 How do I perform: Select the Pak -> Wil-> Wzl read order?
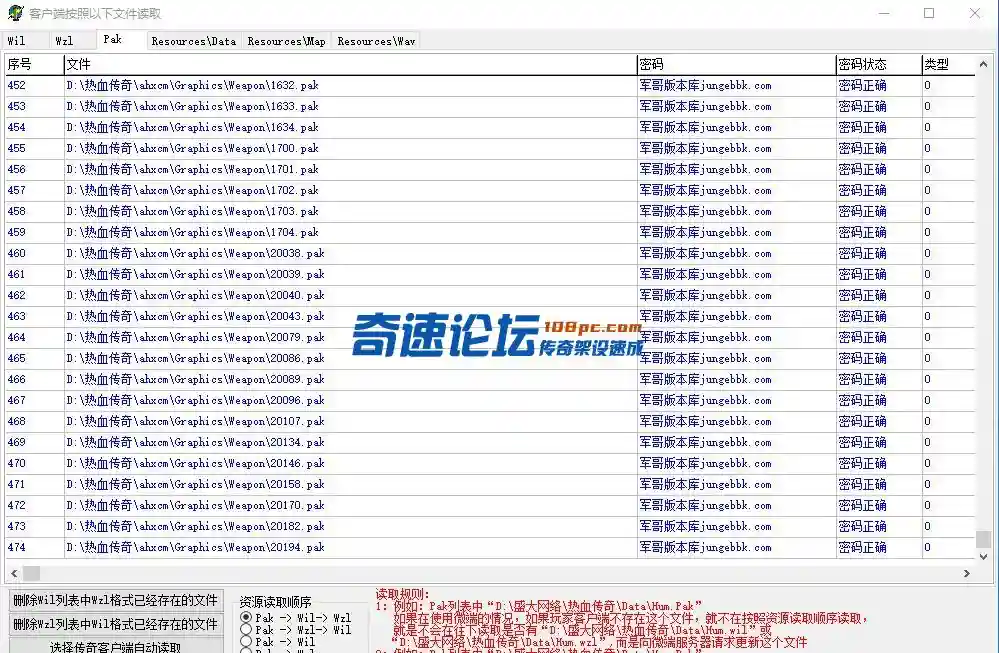pos(296,617)
